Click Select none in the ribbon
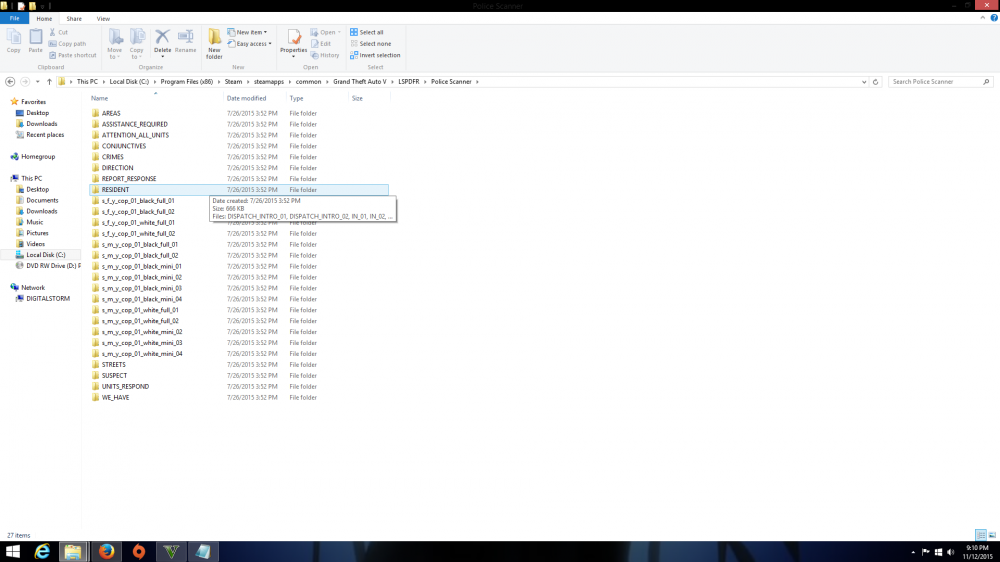Screen dimensions: 1000x562 [371, 43]
